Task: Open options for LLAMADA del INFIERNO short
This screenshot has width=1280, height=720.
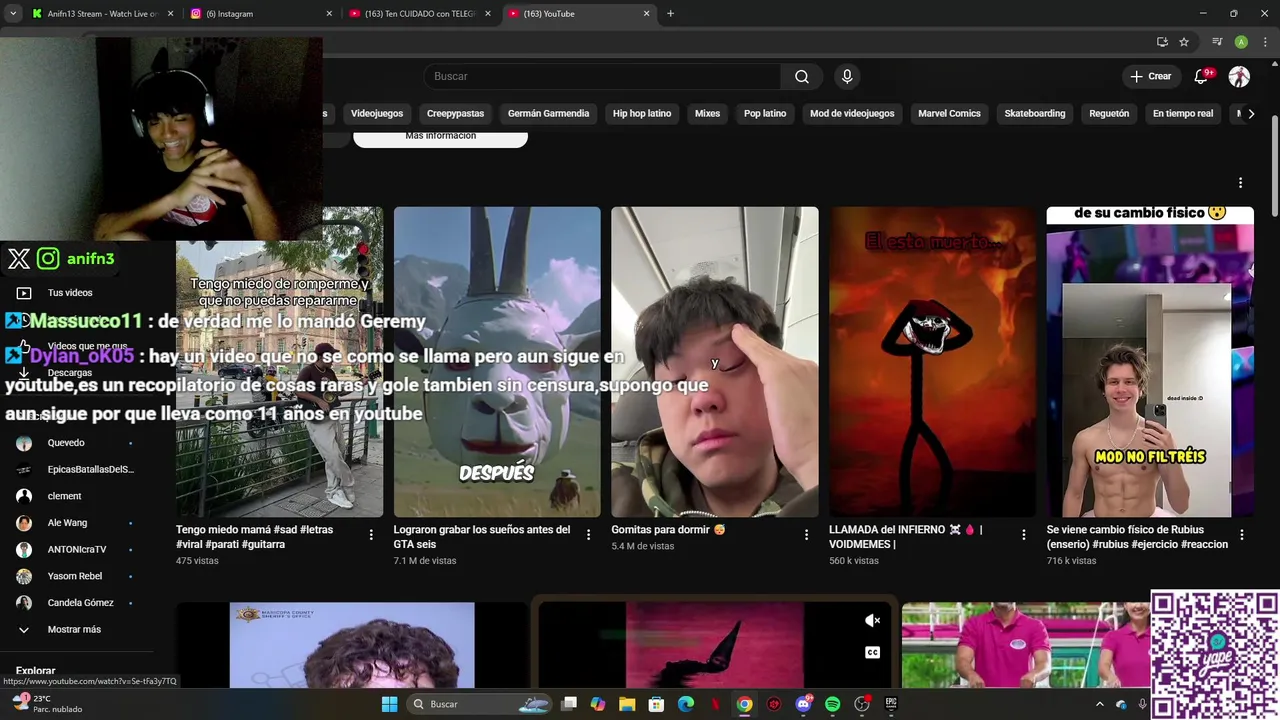Action: click(1023, 535)
